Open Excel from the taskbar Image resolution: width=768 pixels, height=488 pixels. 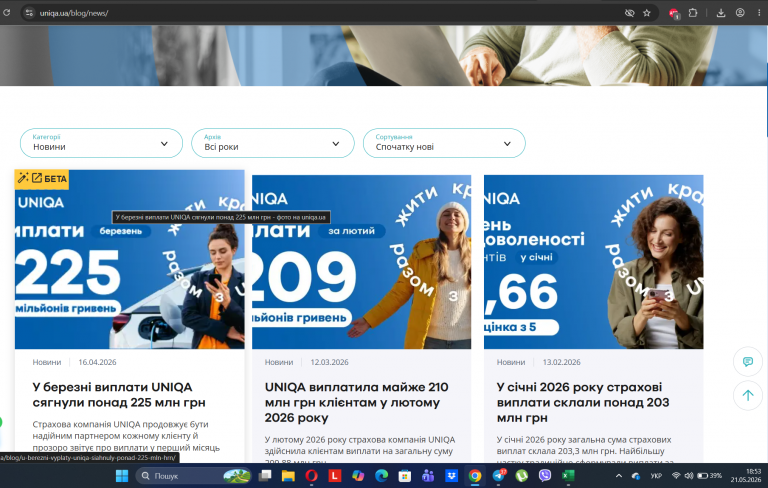[x=568, y=476]
